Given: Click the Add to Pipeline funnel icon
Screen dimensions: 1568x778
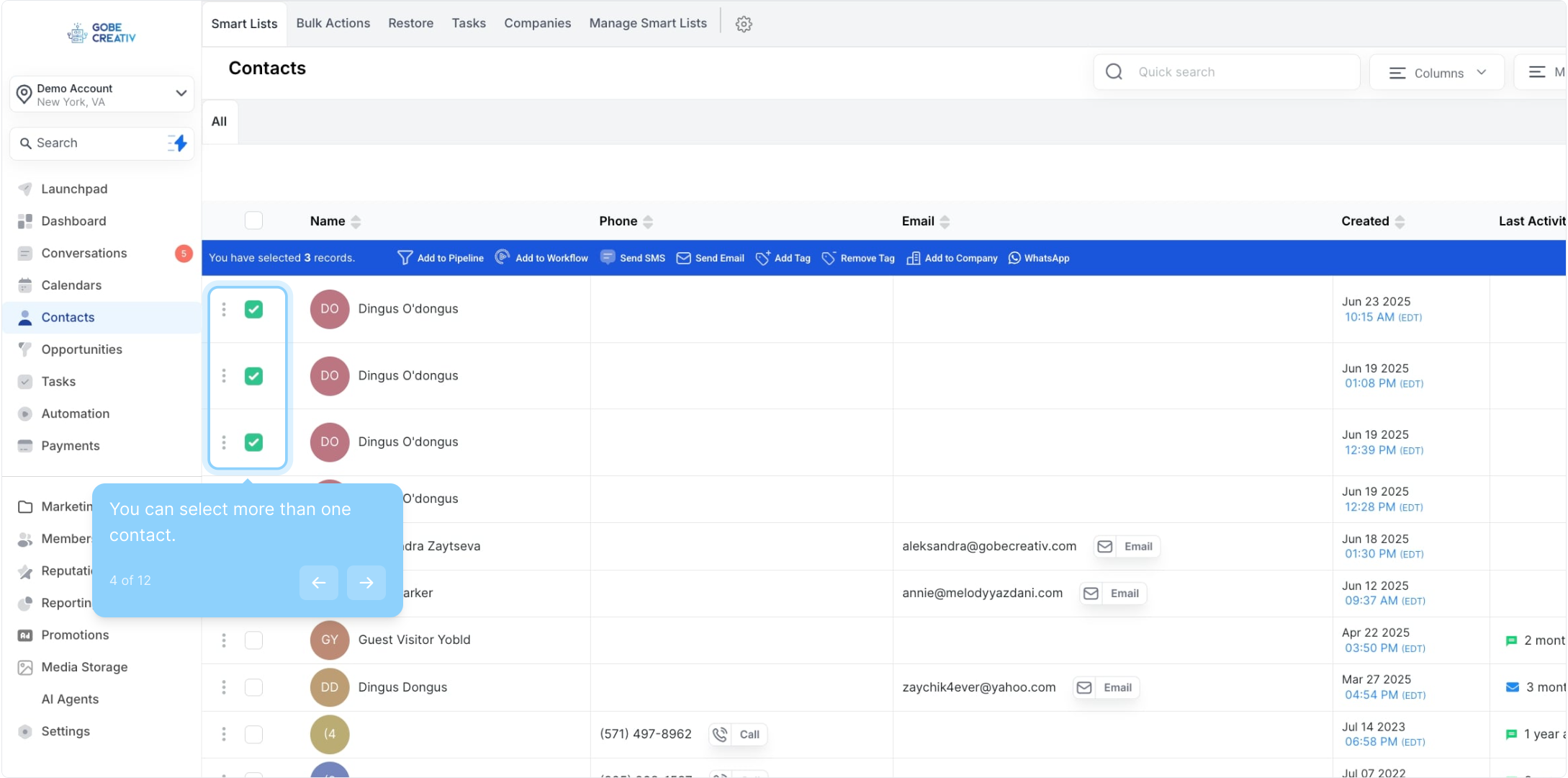Looking at the screenshot, I should pos(405,258).
